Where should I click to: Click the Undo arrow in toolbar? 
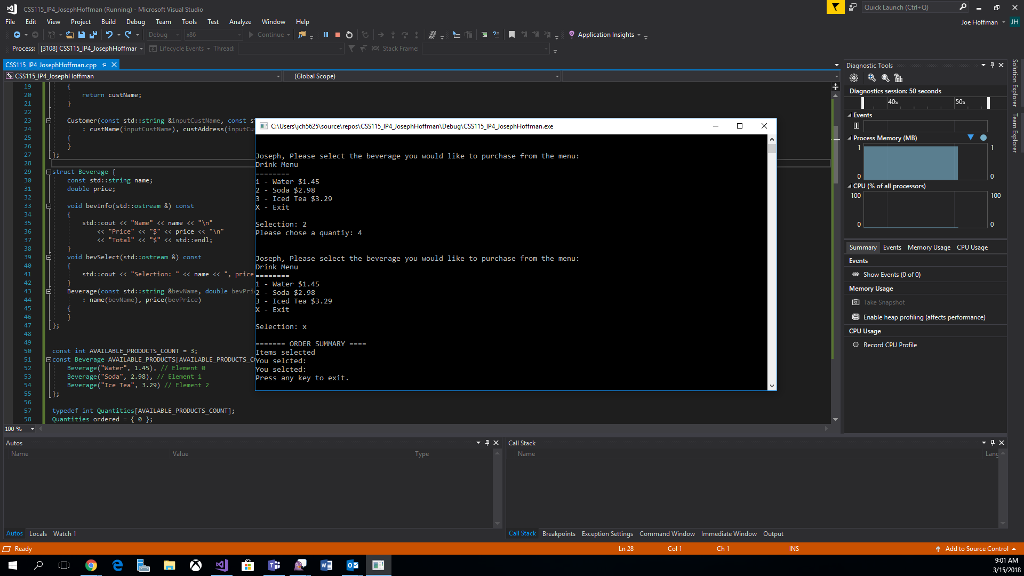click(109, 35)
